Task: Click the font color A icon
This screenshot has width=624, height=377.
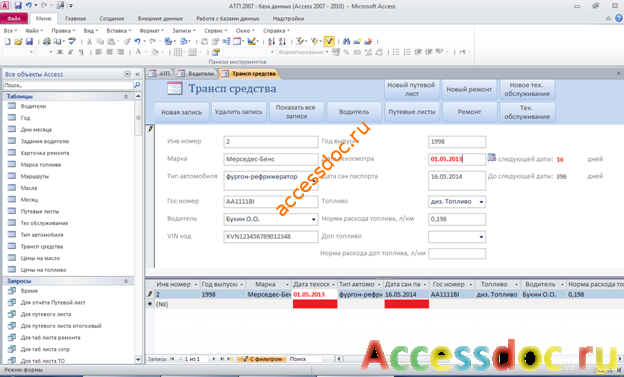Action: 138,52
